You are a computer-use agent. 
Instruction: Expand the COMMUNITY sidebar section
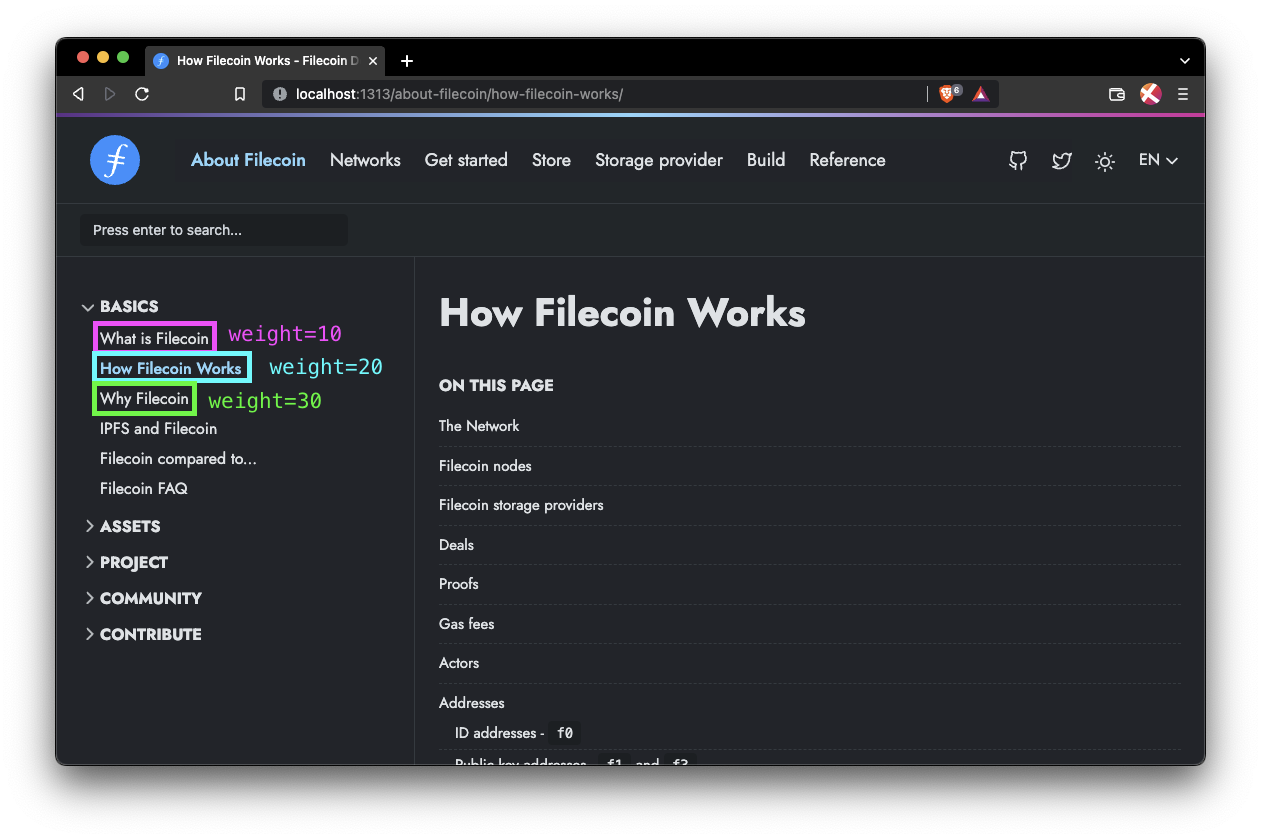click(x=142, y=598)
